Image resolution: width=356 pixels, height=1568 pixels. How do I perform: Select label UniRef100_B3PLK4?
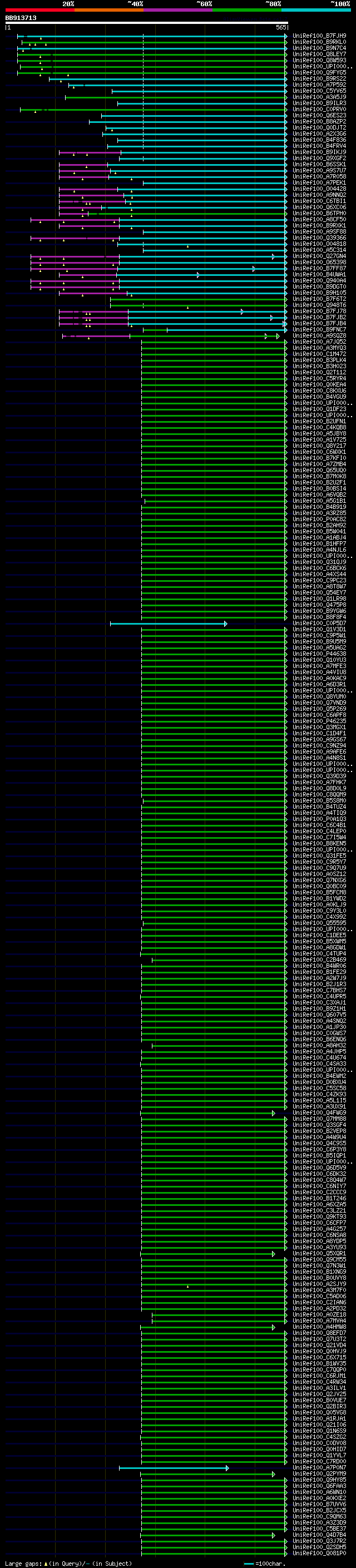[319, 360]
